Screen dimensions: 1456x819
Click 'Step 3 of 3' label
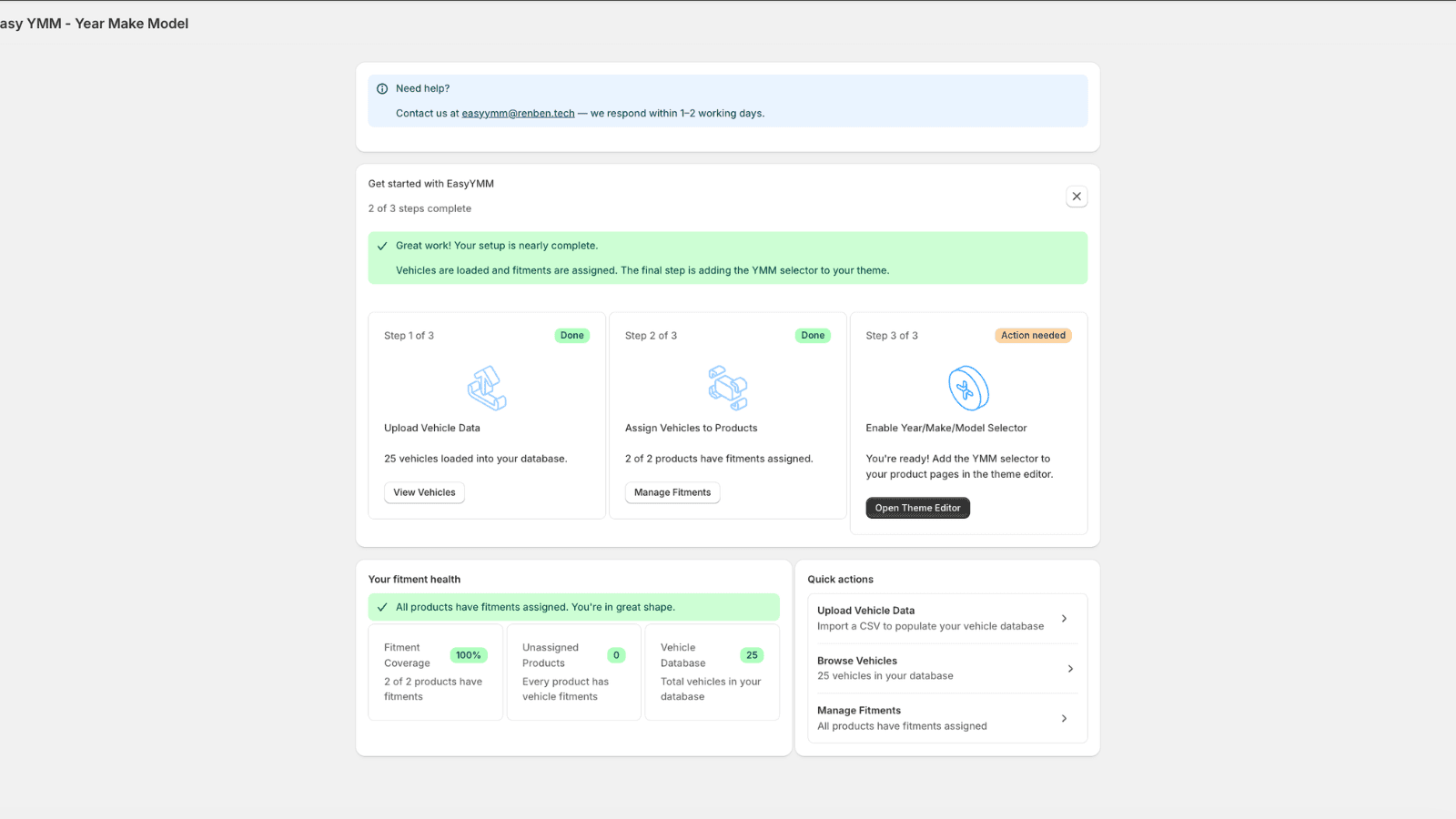892,336
